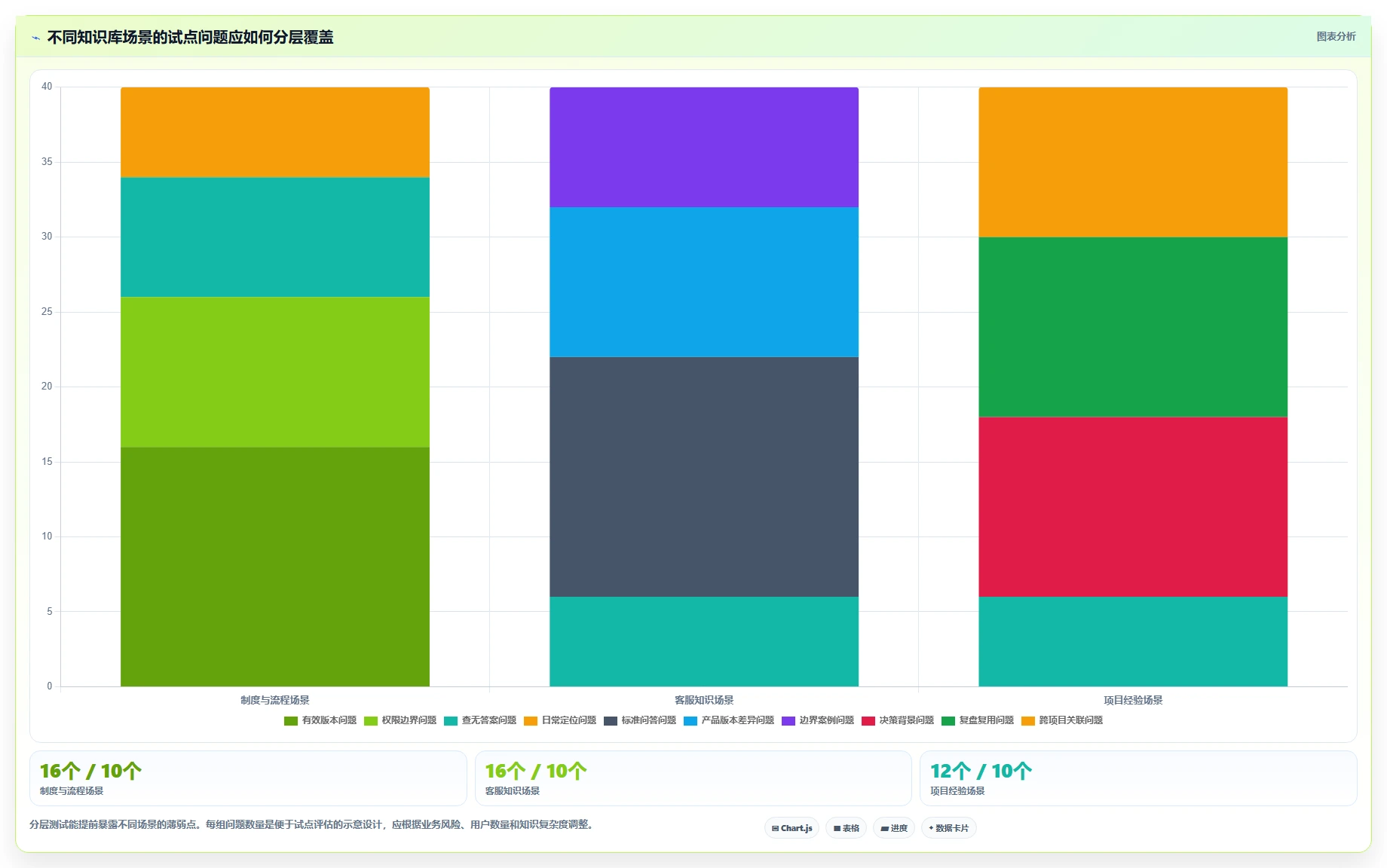The height and width of the screenshot is (868, 1387).
Task: Click teal segment in 制度与流程场景 bar
Action: point(275,237)
